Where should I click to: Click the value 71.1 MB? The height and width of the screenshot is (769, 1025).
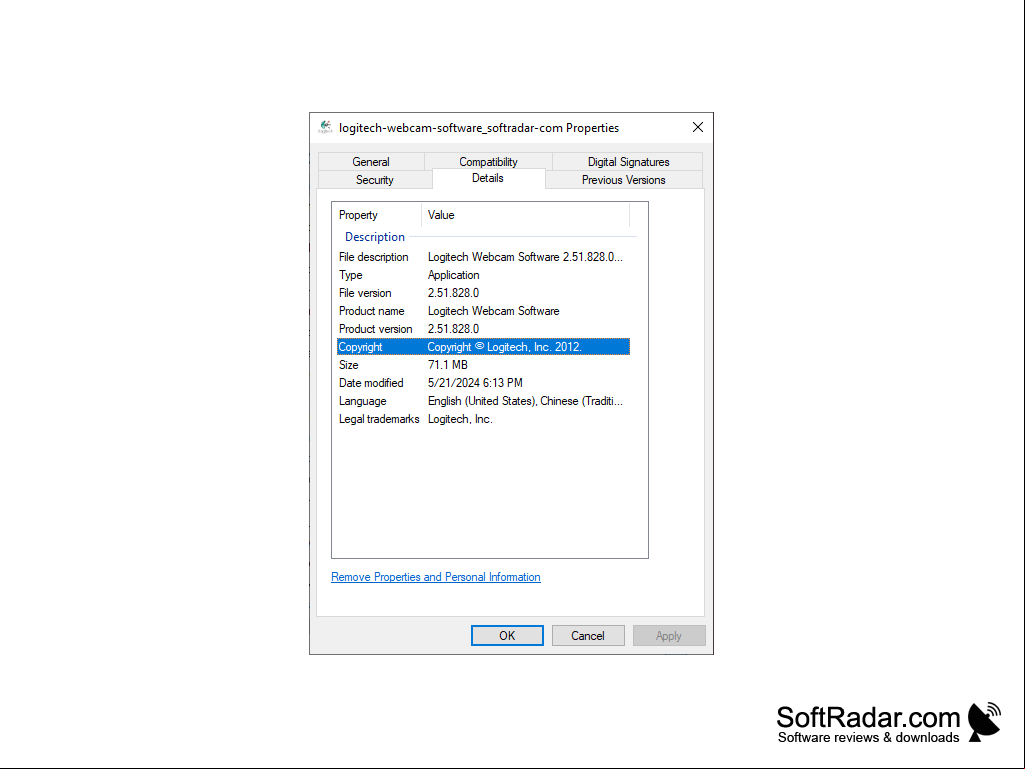448,365
